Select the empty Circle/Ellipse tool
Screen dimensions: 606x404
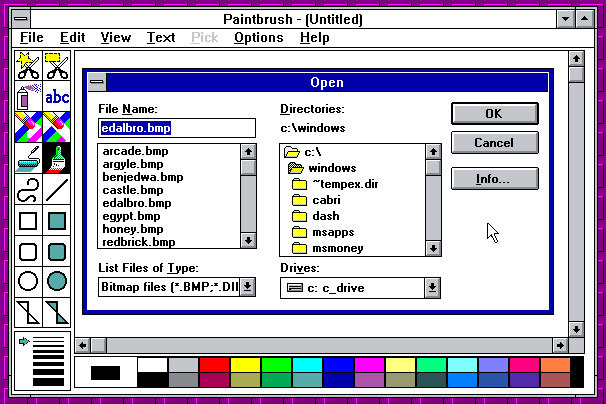(29, 281)
